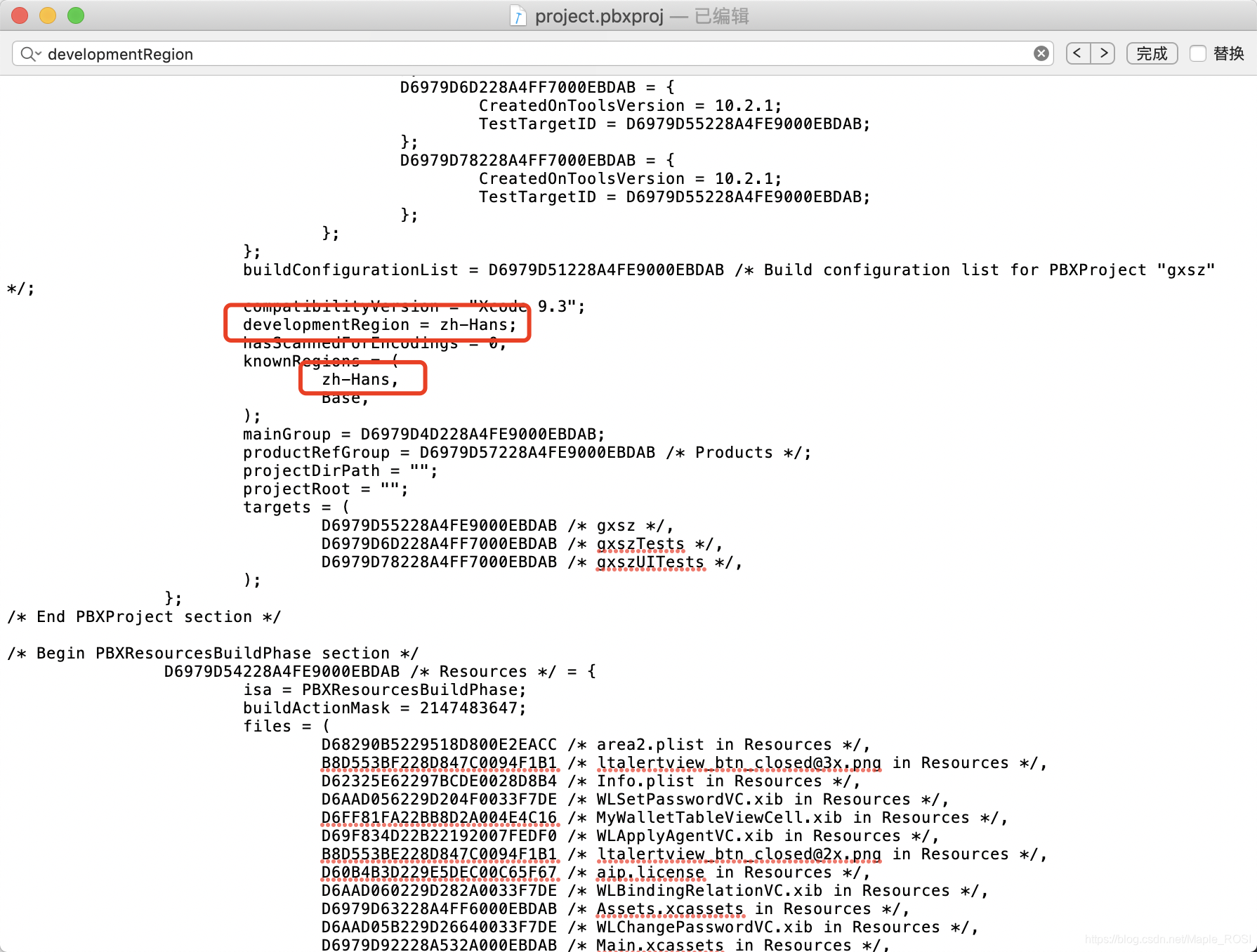Click the D6979D54228A4FE9000EBDAB Resources line

(x=380, y=671)
